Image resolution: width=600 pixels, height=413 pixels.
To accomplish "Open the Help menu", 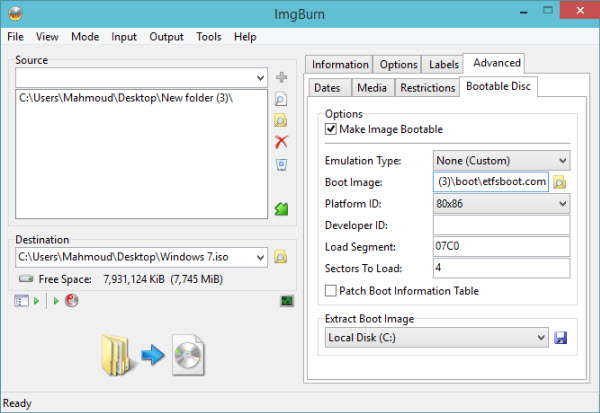I will [x=245, y=37].
